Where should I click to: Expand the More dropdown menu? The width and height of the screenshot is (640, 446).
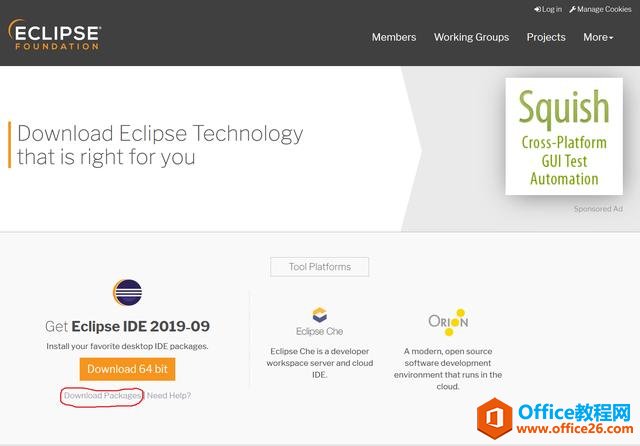tap(598, 37)
